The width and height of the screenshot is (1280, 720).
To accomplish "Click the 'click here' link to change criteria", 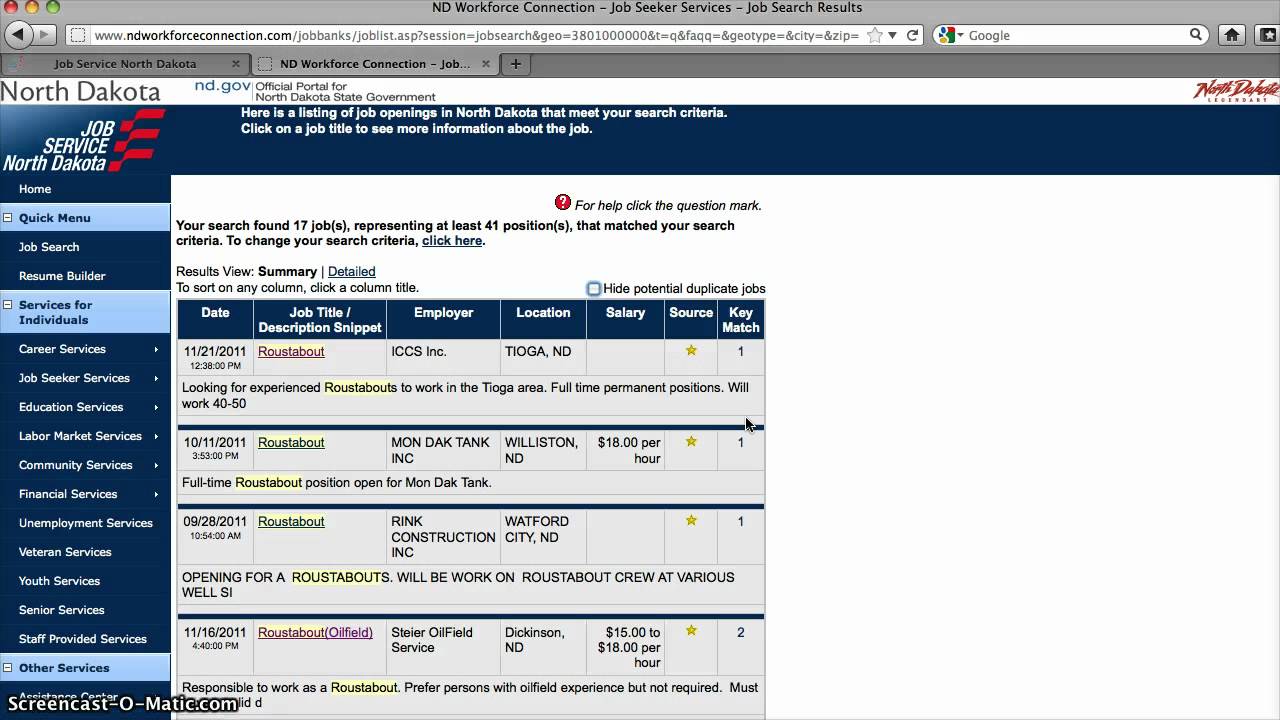I will click(x=452, y=241).
